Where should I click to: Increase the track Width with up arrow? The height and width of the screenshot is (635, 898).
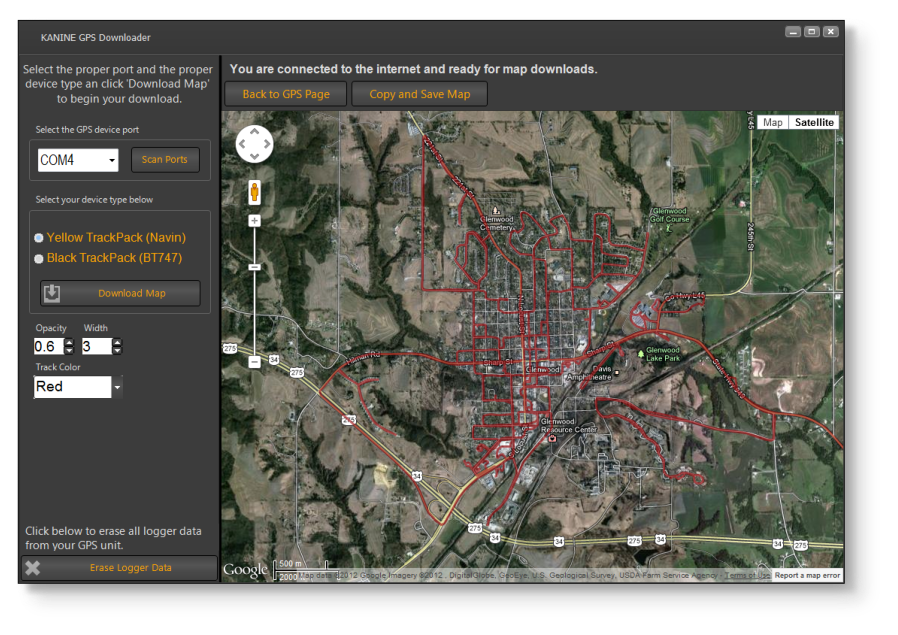click(x=117, y=342)
